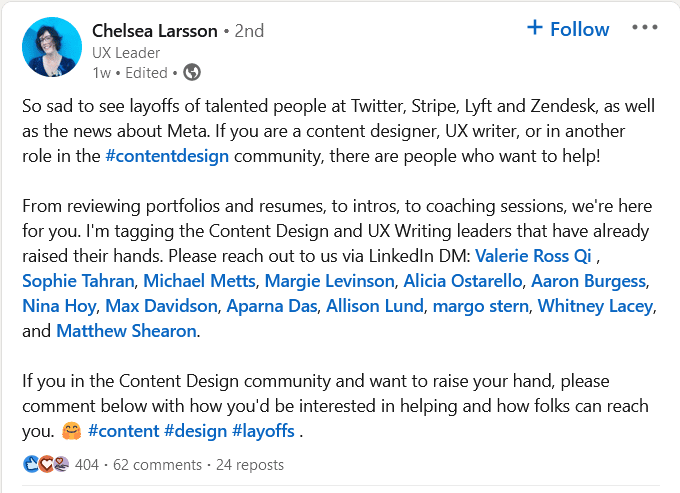Follow Chelsea Larsson

568,29
